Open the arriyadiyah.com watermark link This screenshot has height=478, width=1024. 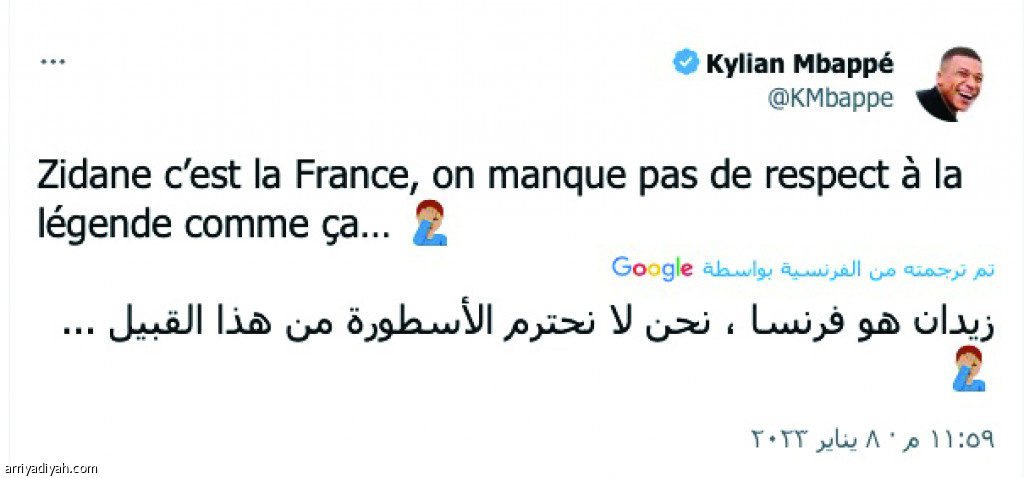[51, 468]
